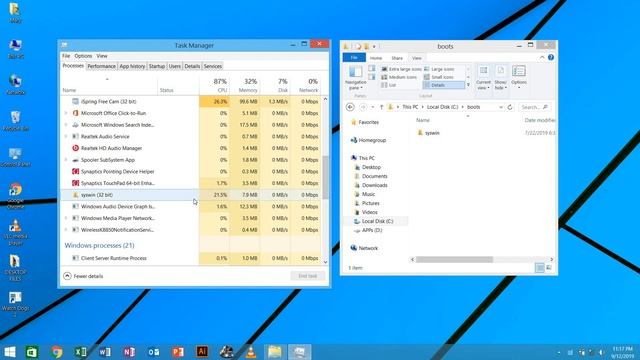Switch Explorer to details view icon in status bar
The image size is (640, 360).
point(540,268)
